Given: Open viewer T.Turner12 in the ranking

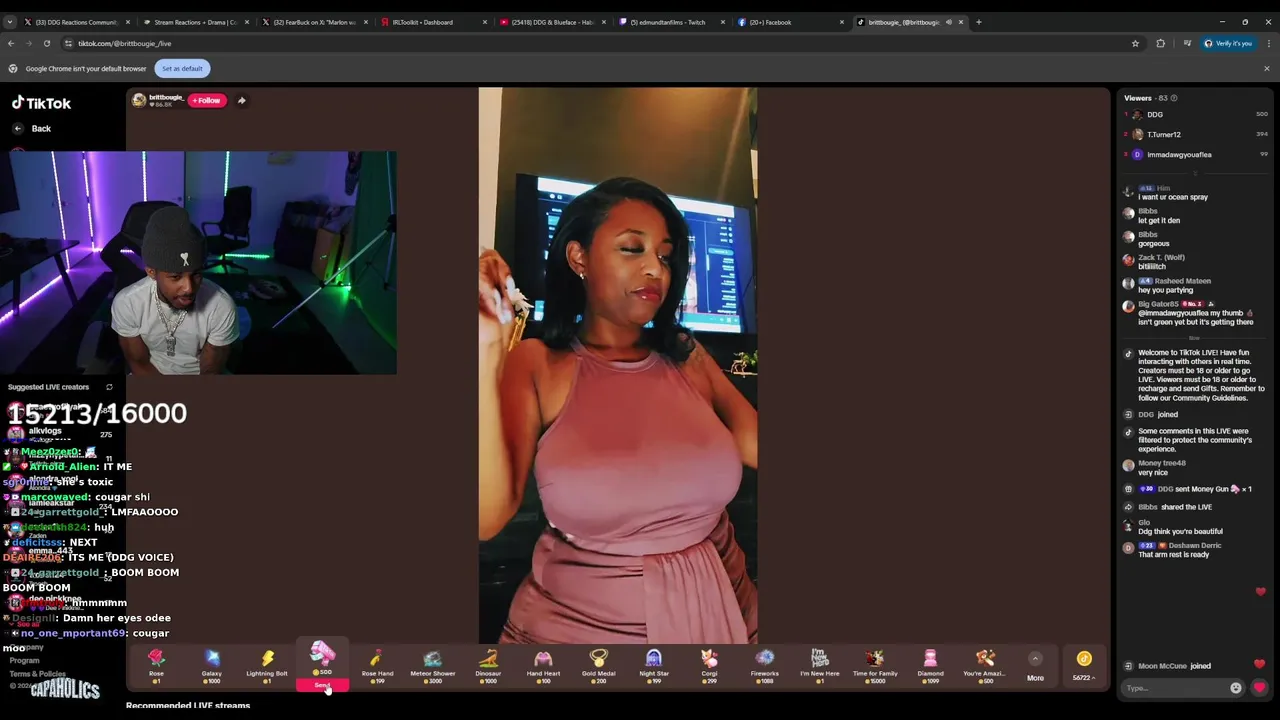Looking at the screenshot, I should (1196, 134).
